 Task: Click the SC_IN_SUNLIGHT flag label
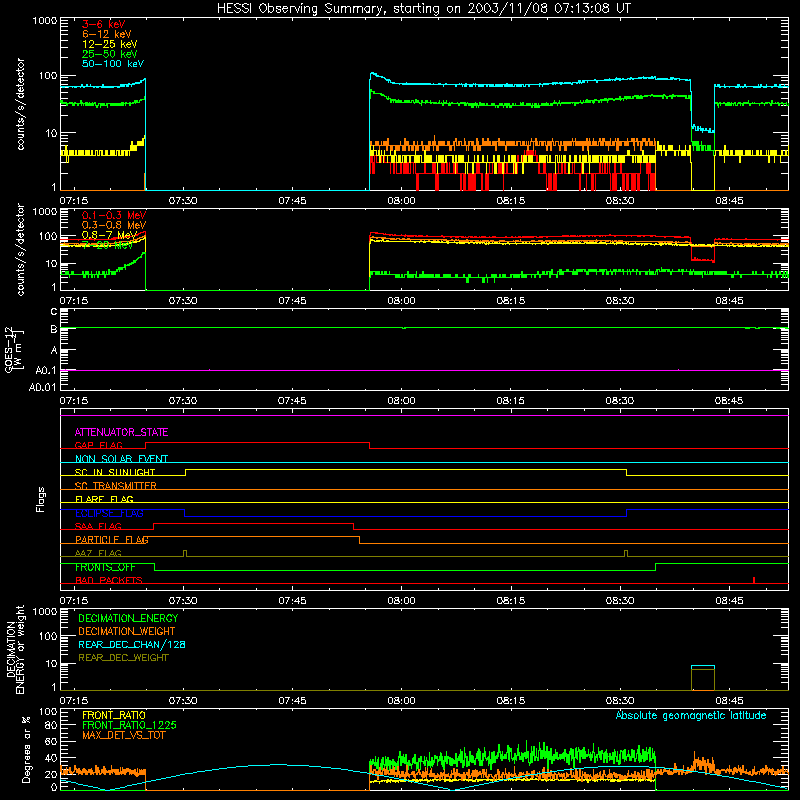point(115,472)
